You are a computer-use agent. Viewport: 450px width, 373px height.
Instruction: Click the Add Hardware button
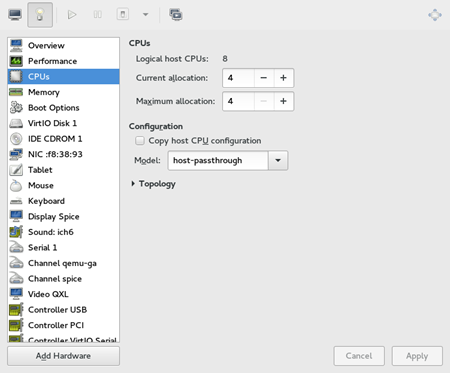(63, 356)
